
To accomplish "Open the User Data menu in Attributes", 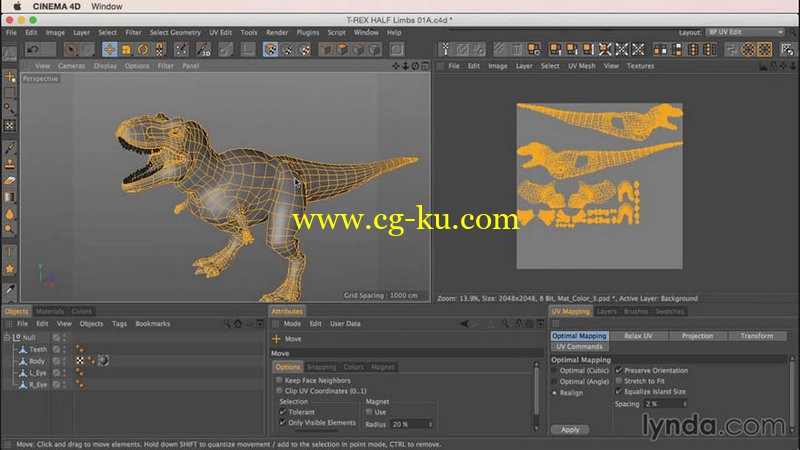I will (345, 323).
